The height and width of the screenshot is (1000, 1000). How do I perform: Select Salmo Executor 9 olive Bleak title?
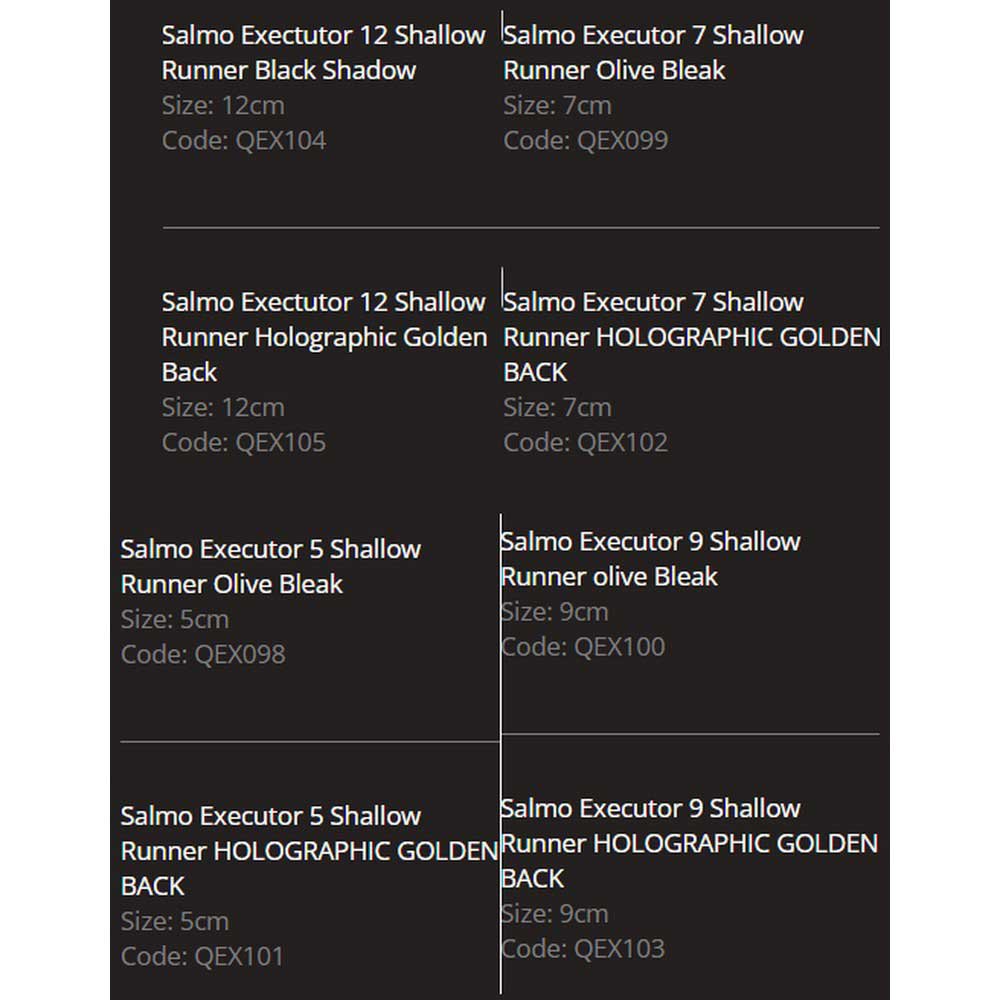point(650,558)
